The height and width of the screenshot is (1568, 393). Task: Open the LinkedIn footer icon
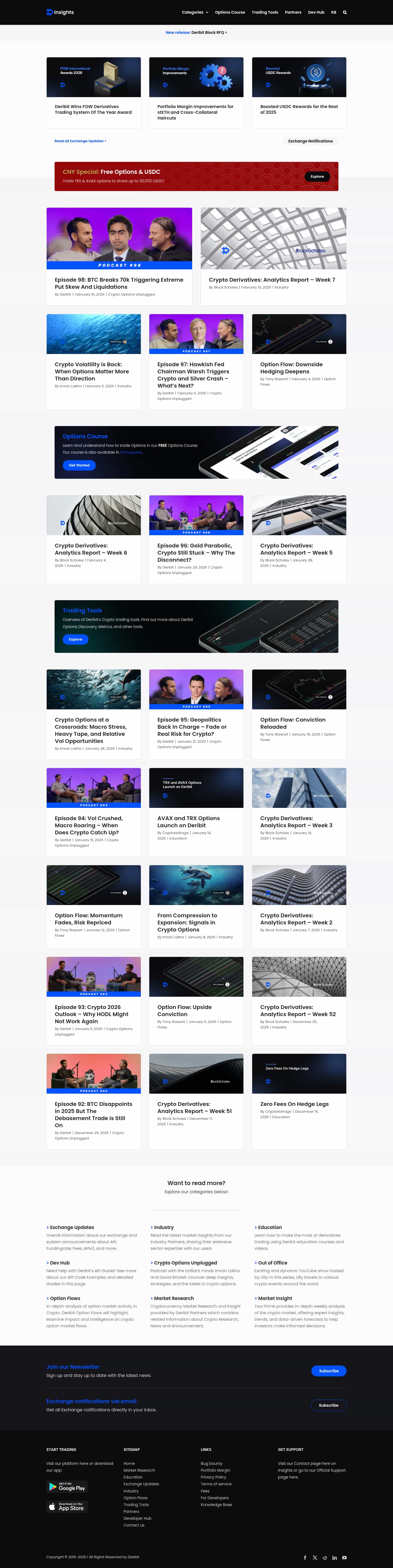(x=334, y=1557)
